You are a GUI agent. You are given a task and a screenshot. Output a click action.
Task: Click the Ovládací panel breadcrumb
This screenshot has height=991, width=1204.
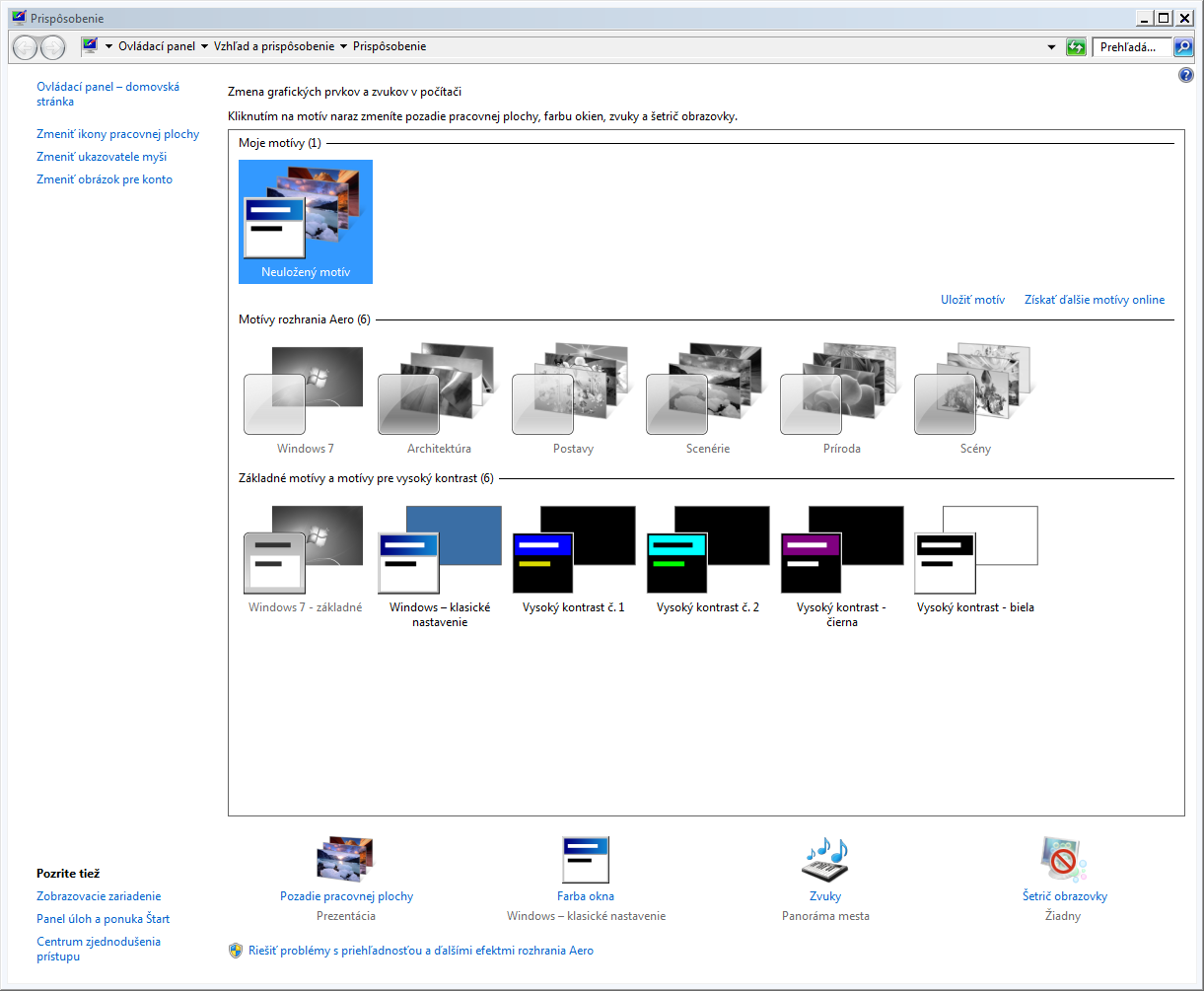[157, 46]
